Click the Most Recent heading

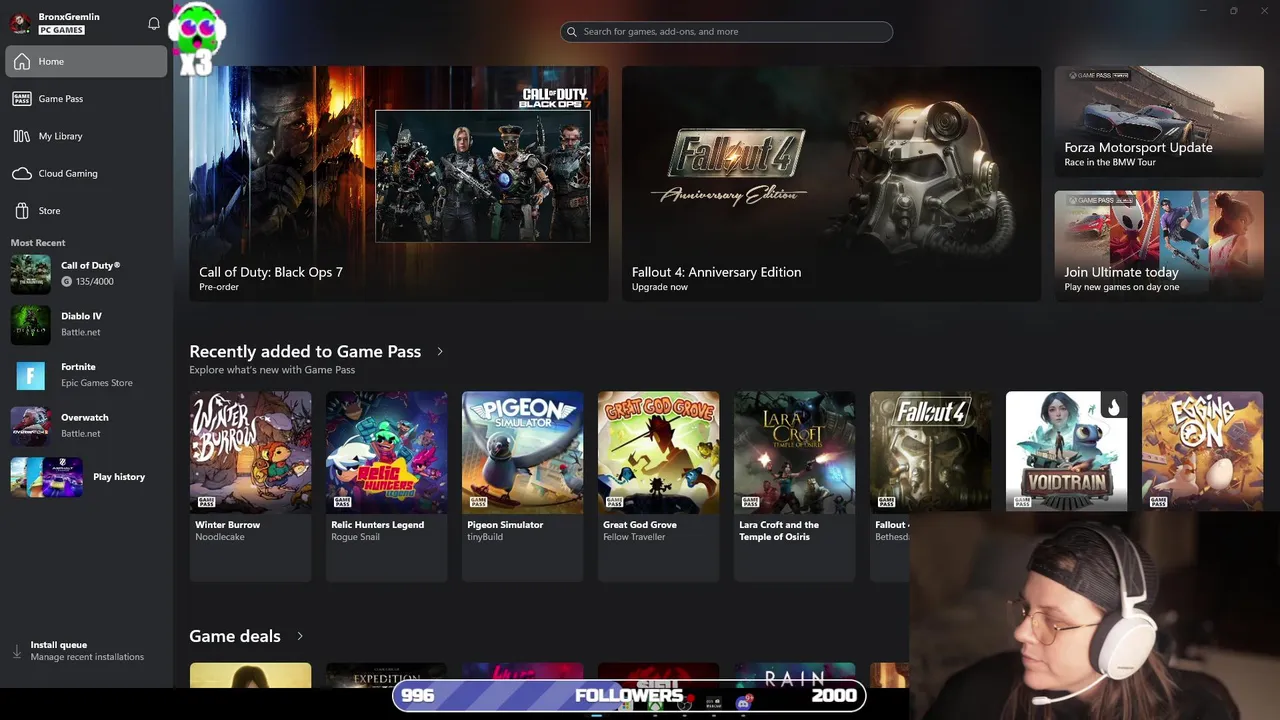(38, 243)
